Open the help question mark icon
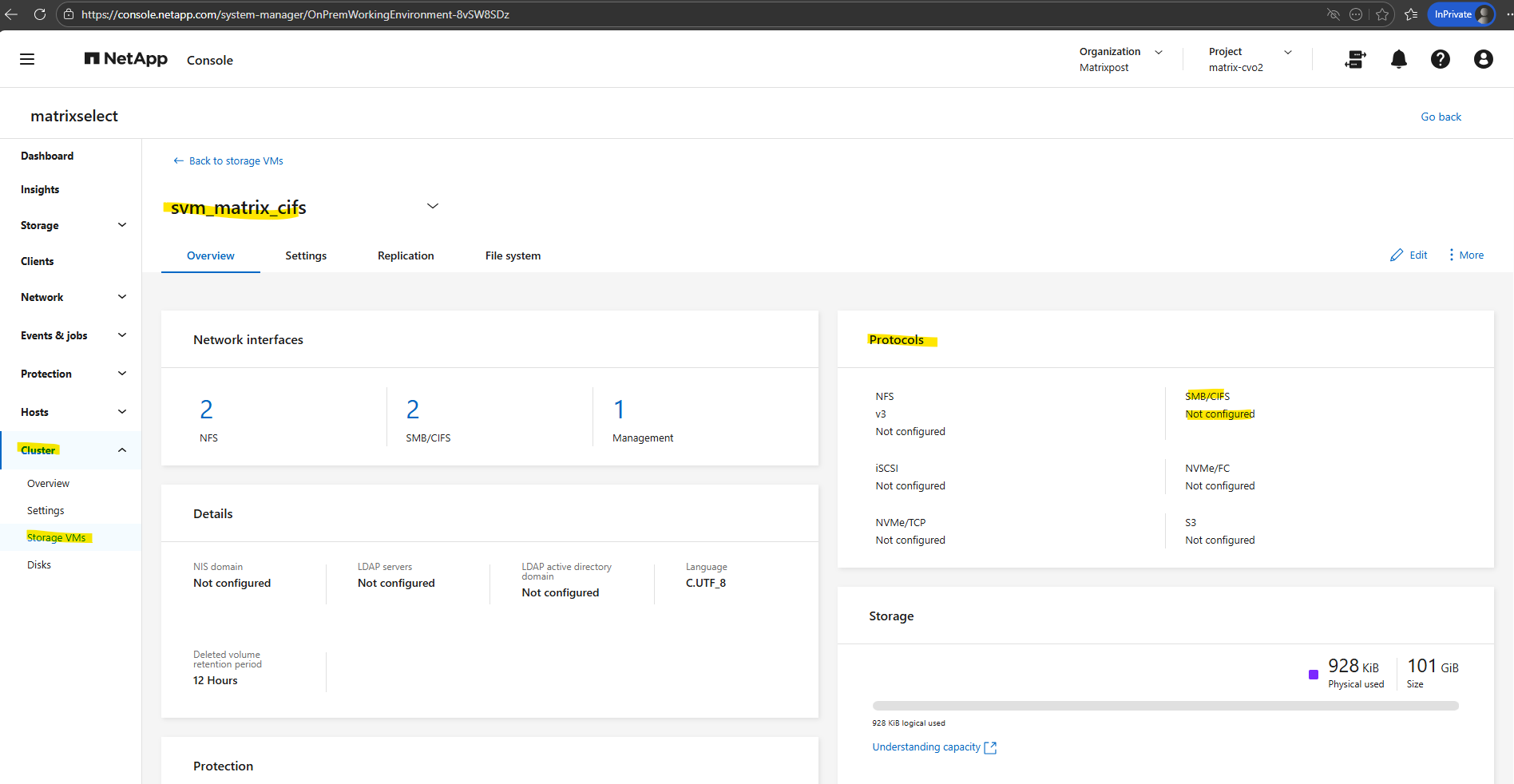1514x784 pixels. tap(1440, 59)
